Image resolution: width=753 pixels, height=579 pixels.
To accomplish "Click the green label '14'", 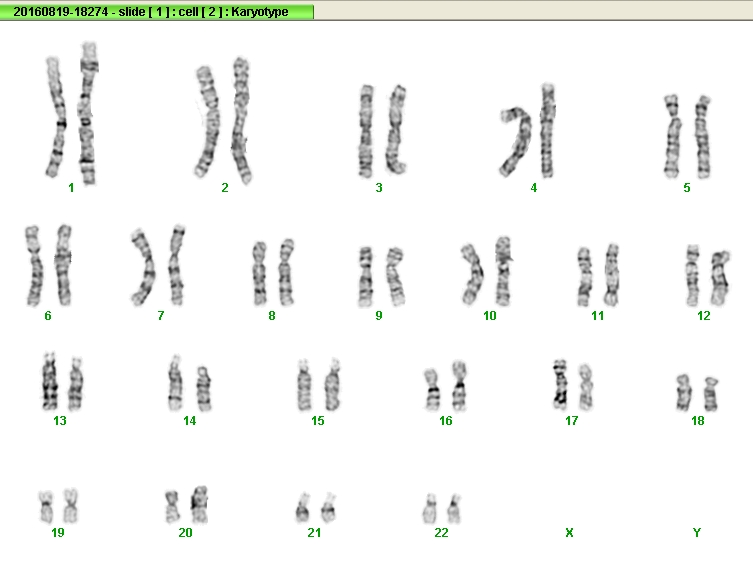I will coord(189,421).
